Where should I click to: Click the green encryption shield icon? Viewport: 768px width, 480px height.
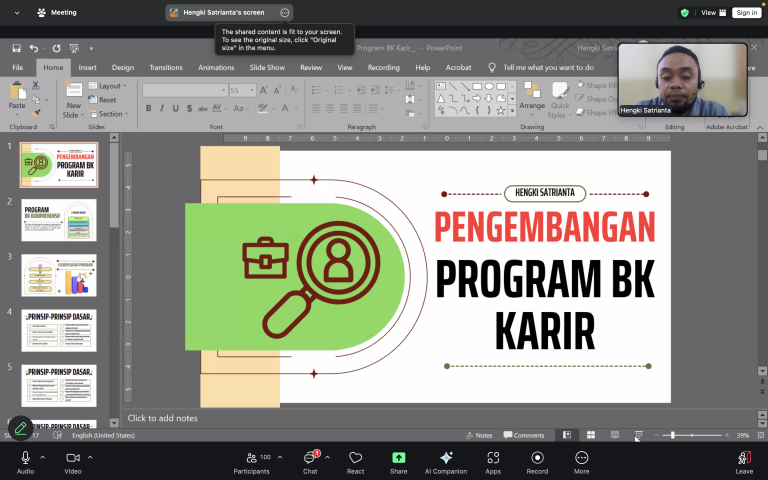[x=685, y=13]
